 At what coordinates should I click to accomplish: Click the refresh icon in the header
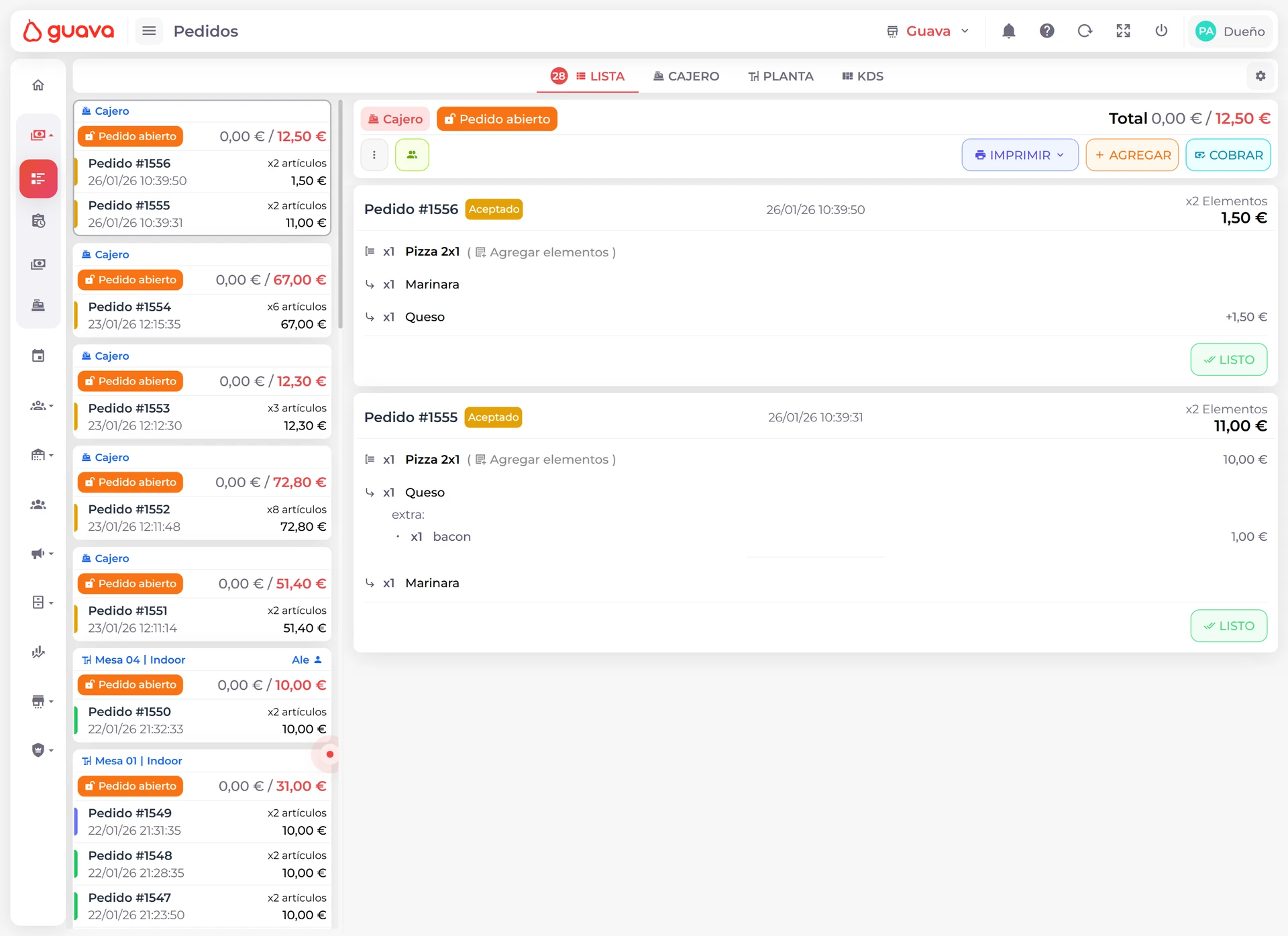[x=1085, y=31]
